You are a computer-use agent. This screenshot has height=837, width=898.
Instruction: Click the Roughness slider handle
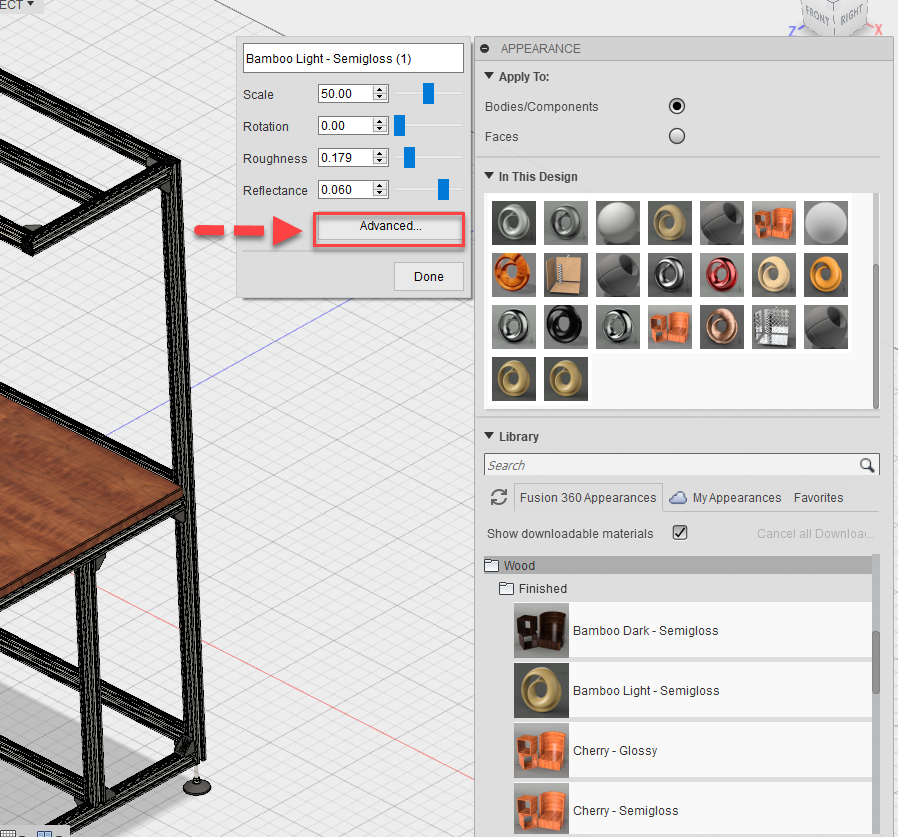click(x=408, y=157)
